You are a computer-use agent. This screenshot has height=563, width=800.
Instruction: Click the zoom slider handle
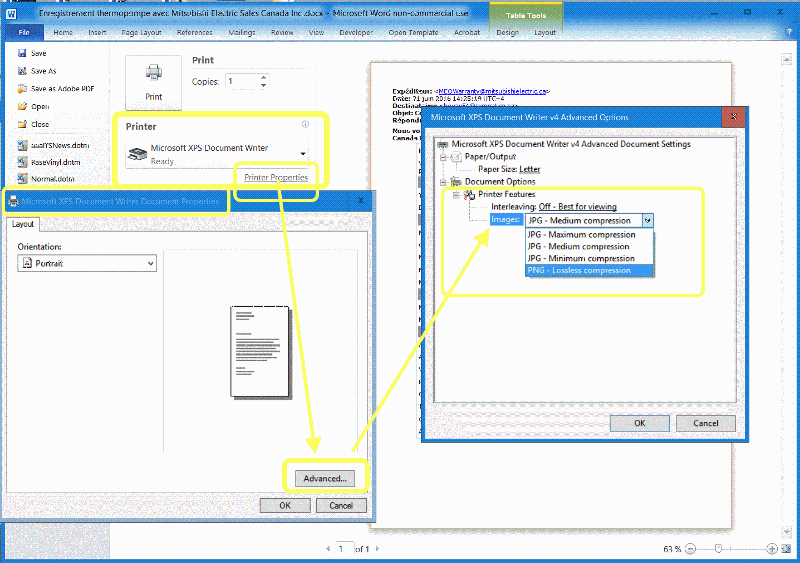point(718,549)
